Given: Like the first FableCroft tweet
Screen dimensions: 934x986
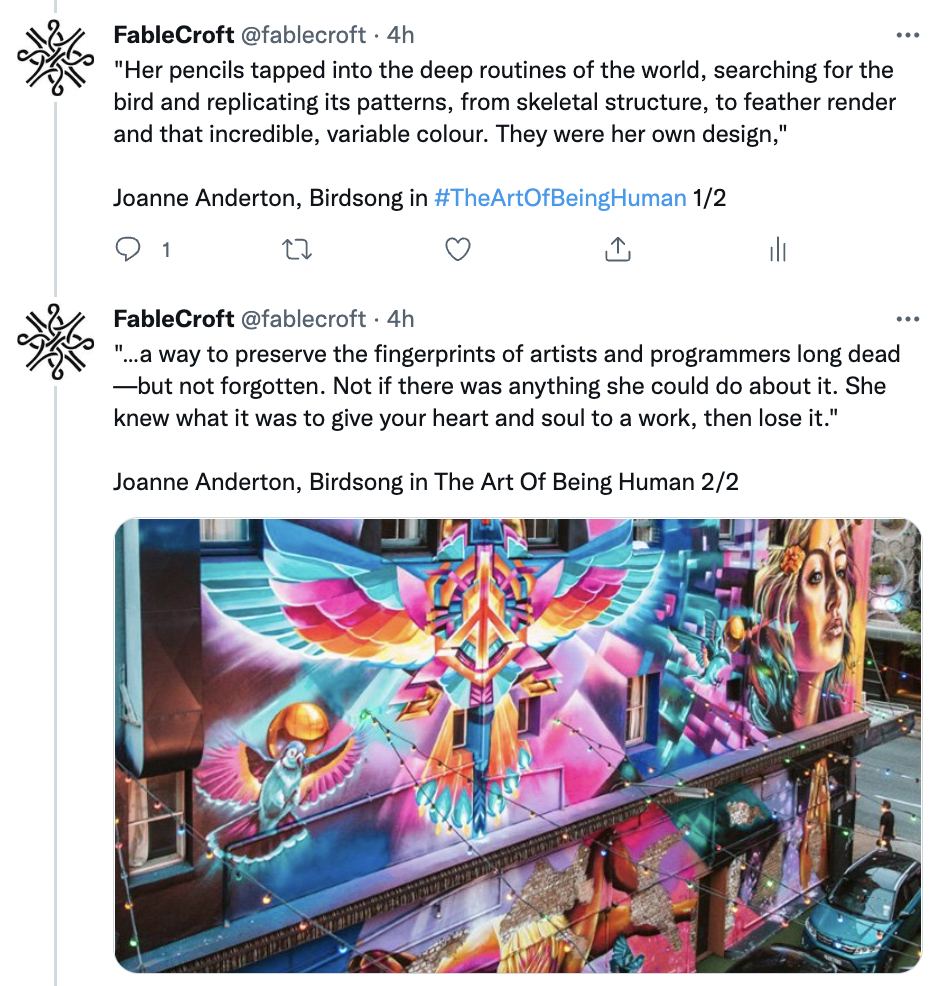Looking at the screenshot, I should pos(457,250).
